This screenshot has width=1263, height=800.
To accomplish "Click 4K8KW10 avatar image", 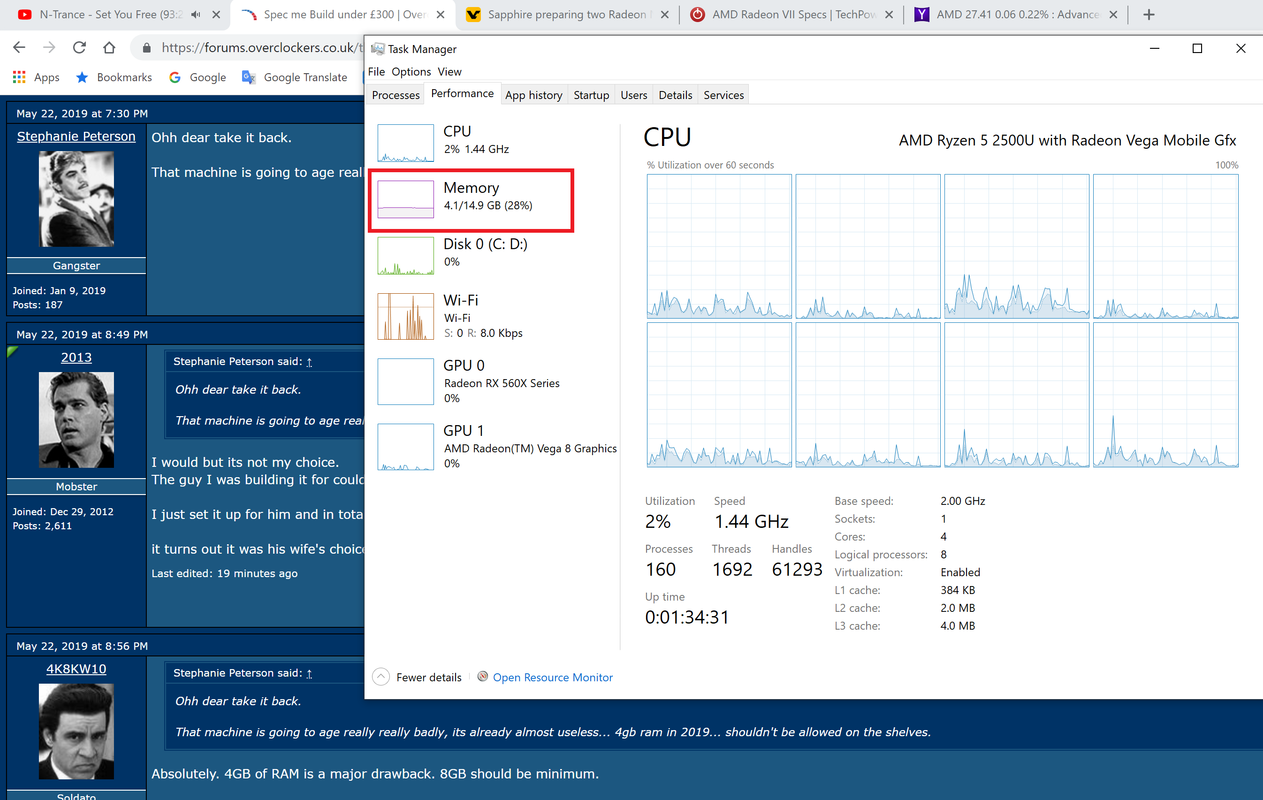I will tap(76, 731).
